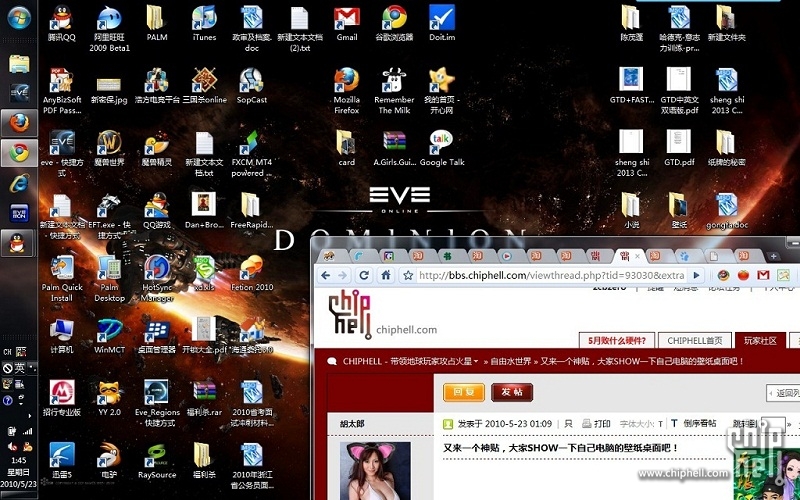Image resolution: width=800 pixels, height=500 pixels.
Task: Click the chiphell.com site logo
Action: pyautogui.click(x=383, y=315)
